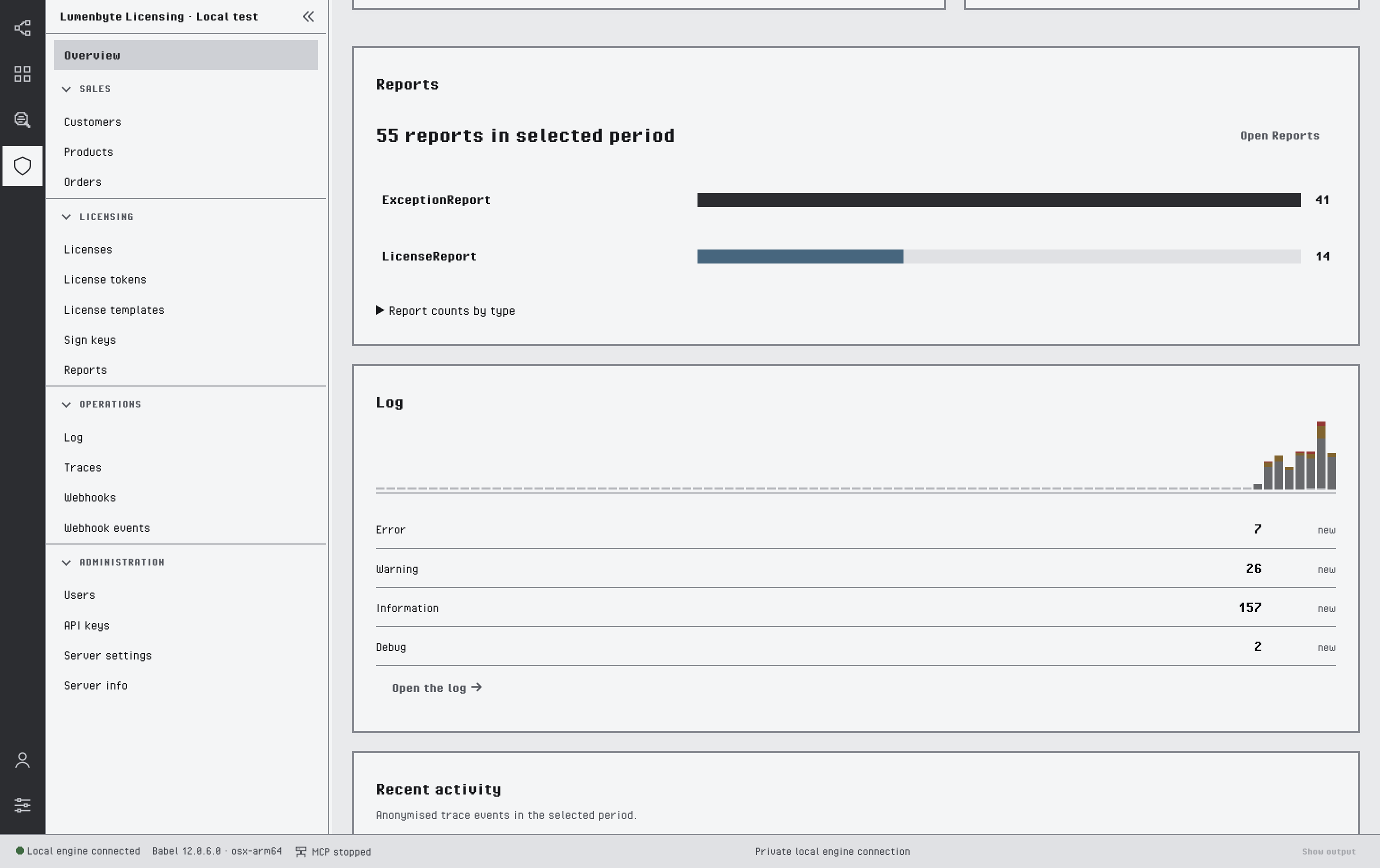Open Webhook events page

[107, 528]
